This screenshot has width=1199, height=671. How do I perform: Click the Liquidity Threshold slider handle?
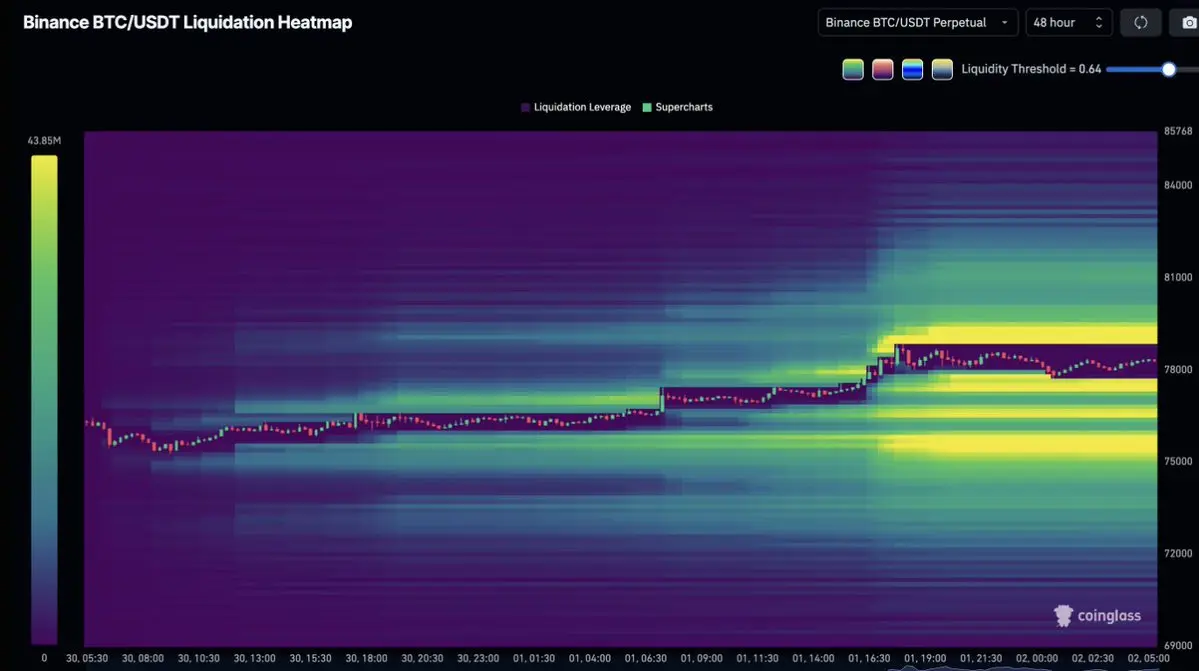[x=1168, y=70]
